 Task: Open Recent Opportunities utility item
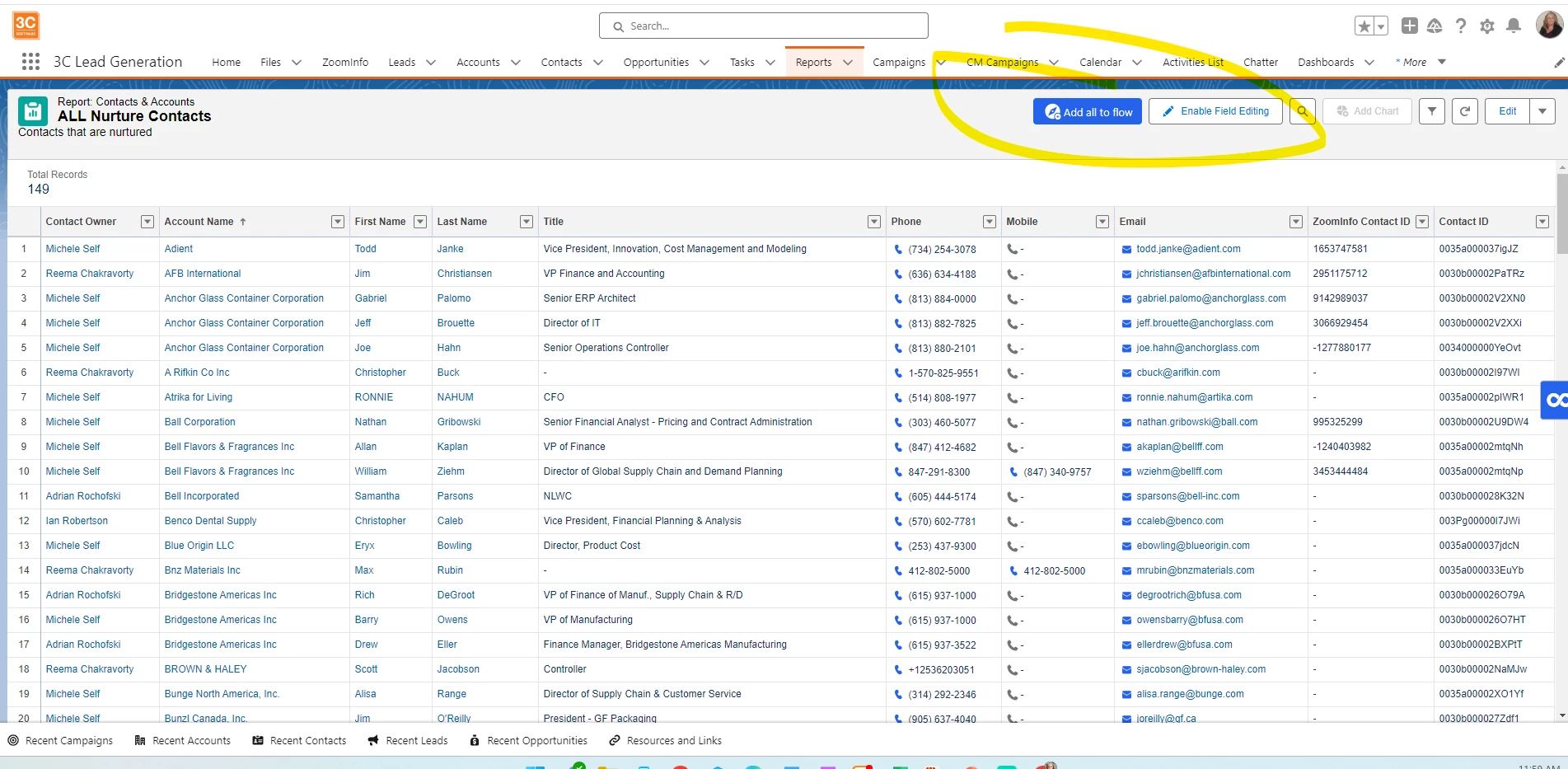pos(529,741)
